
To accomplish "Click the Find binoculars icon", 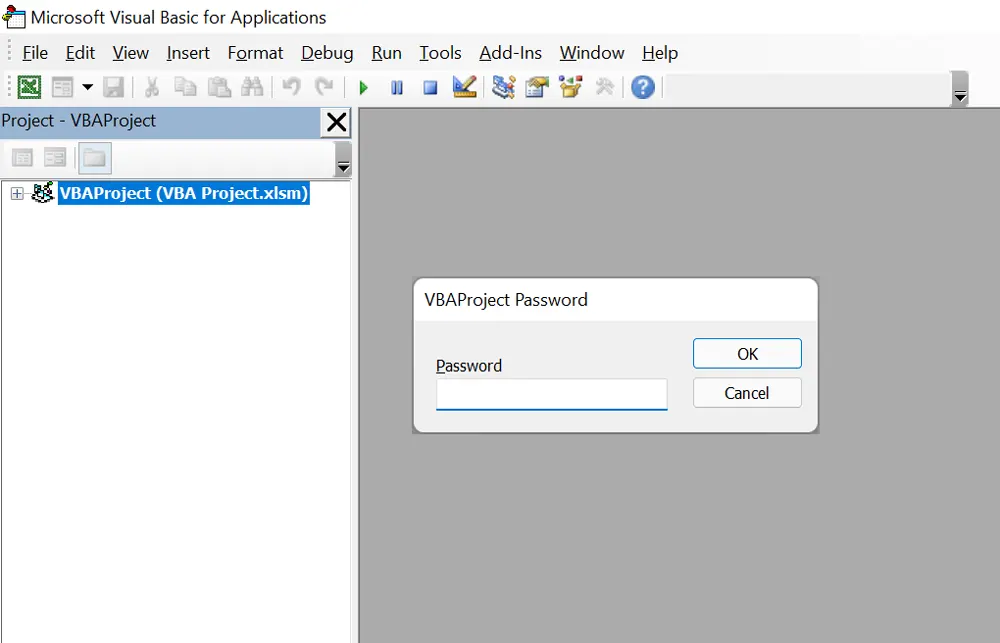I will pyautogui.click(x=253, y=87).
